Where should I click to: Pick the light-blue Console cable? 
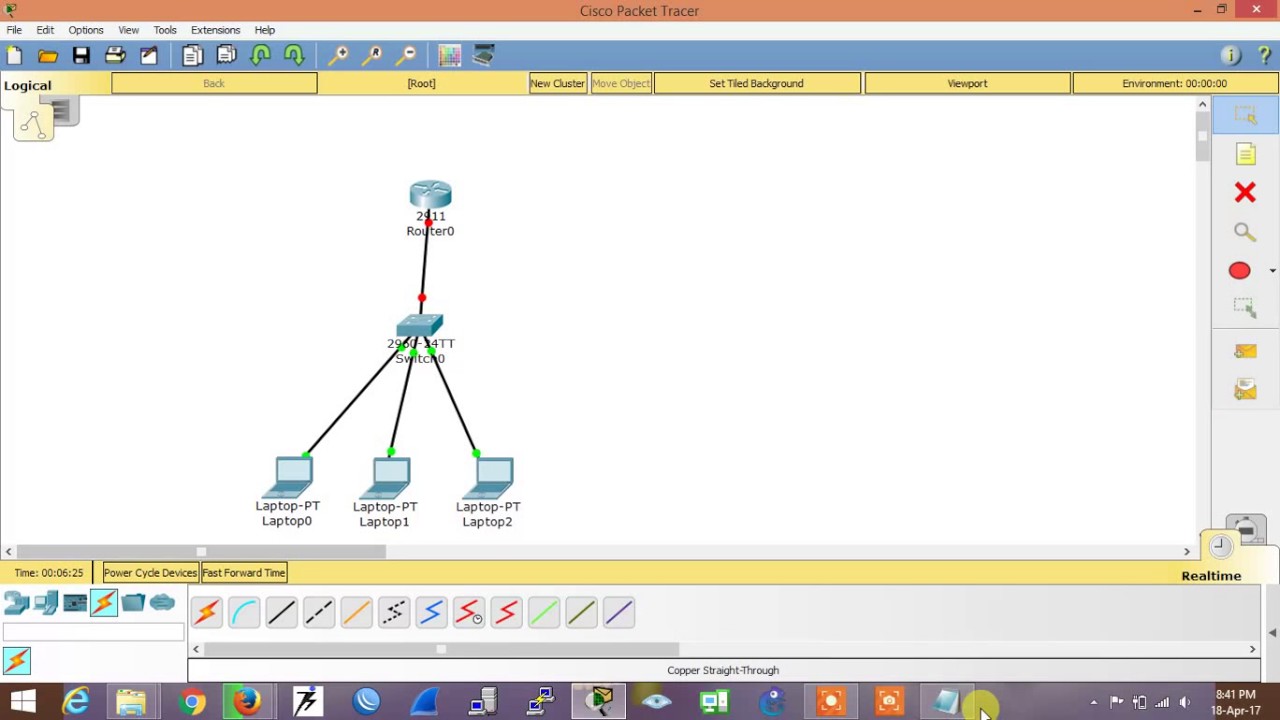[244, 612]
